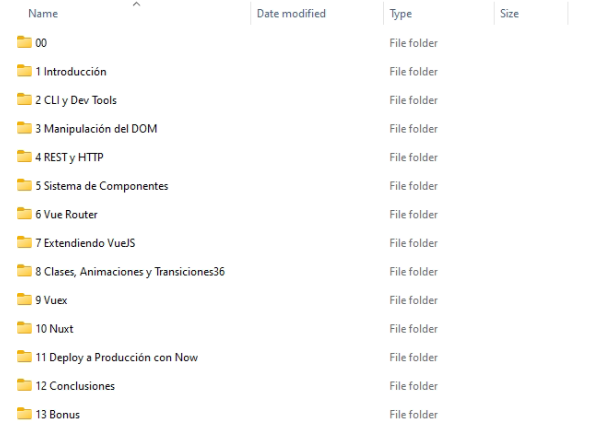Click the 6 Vue Router folder icon
This screenshot has height=433, width=607.
pyautogui.click(x=24, y=214)
